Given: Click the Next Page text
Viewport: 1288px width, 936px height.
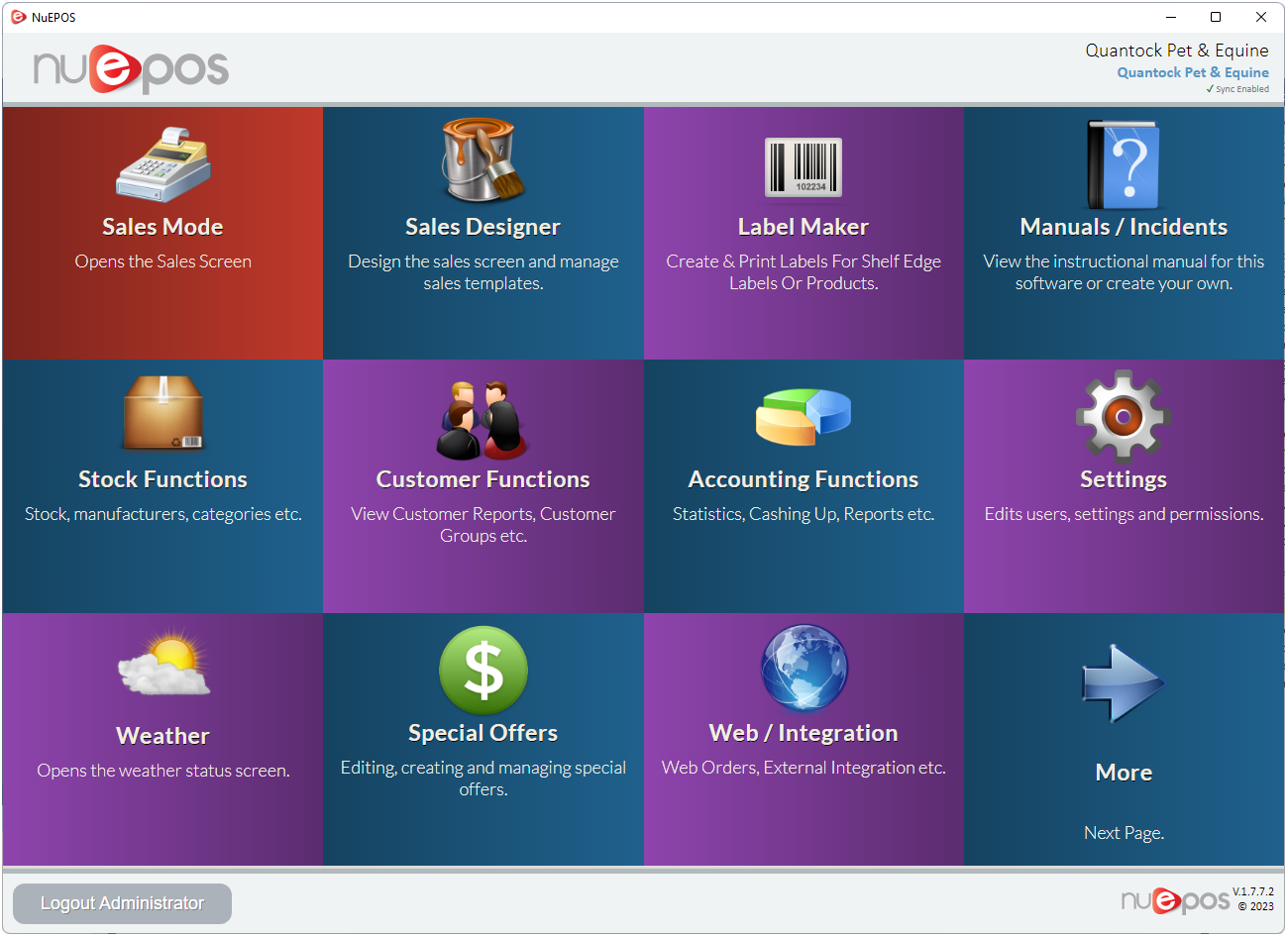Looking at the screenshot, I should pos(1124,833).
